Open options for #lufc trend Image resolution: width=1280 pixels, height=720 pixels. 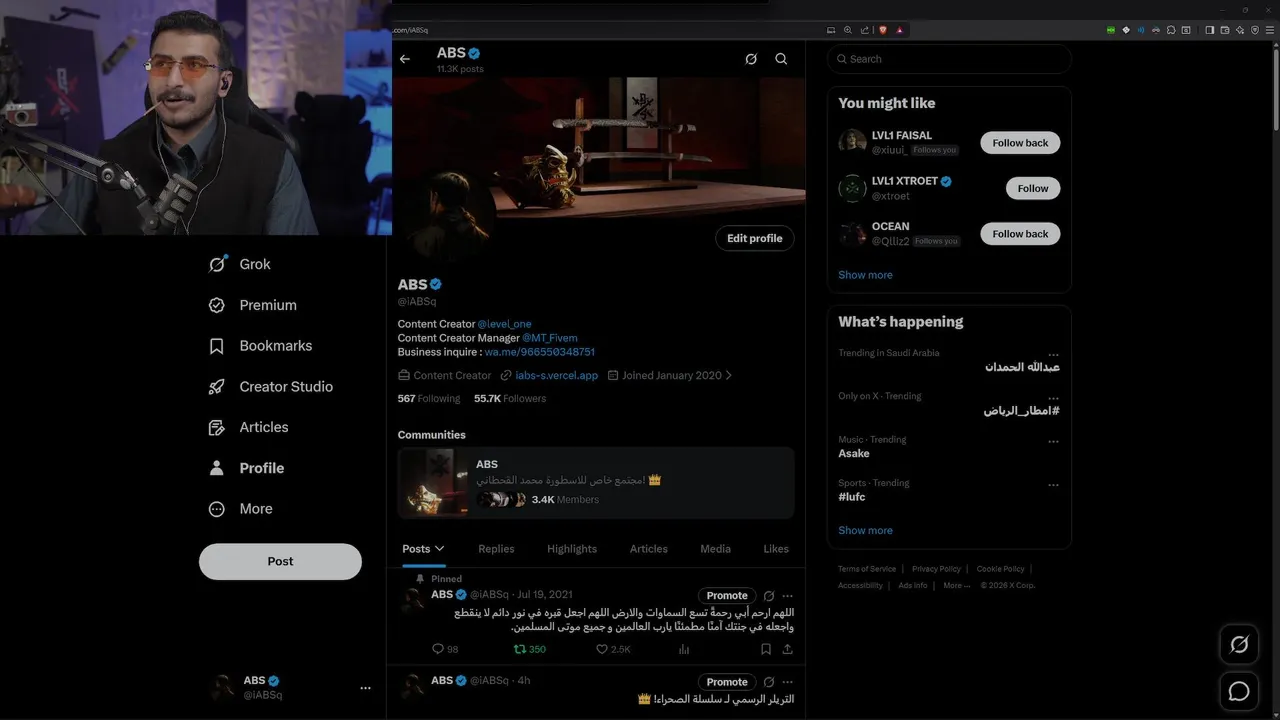(x=1053, y=484)
